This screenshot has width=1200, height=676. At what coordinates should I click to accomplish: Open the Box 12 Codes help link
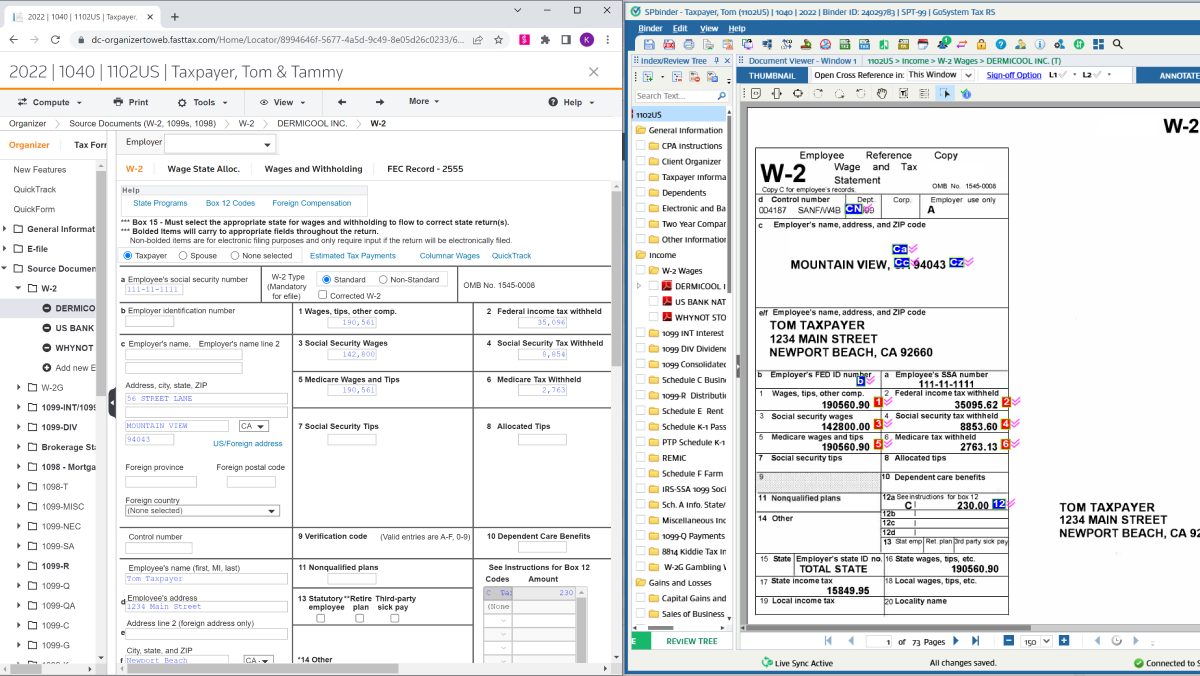coord(230,203)
